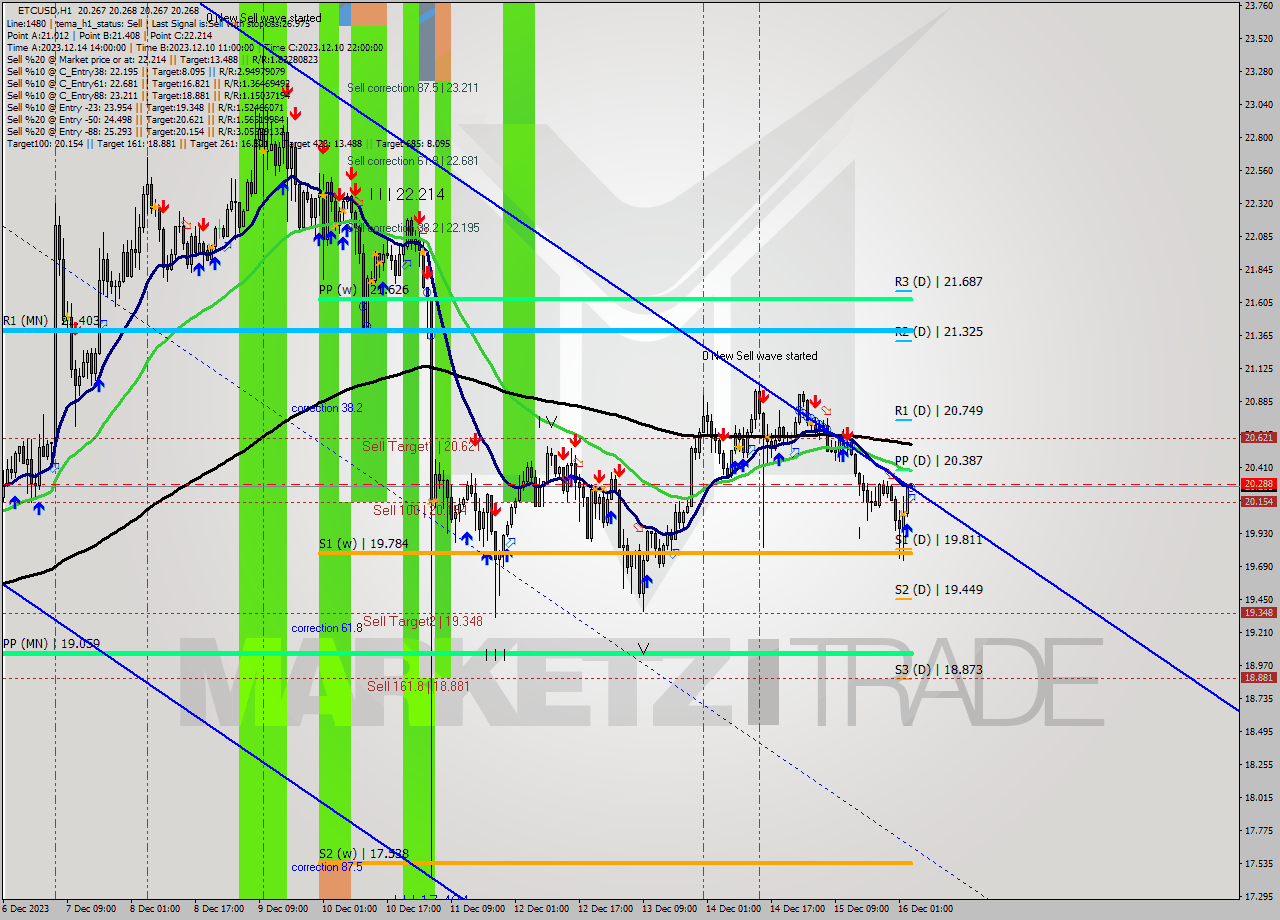
Task: Select the 'S1 (D) | 19.811' label
Action: pos(938,539)
